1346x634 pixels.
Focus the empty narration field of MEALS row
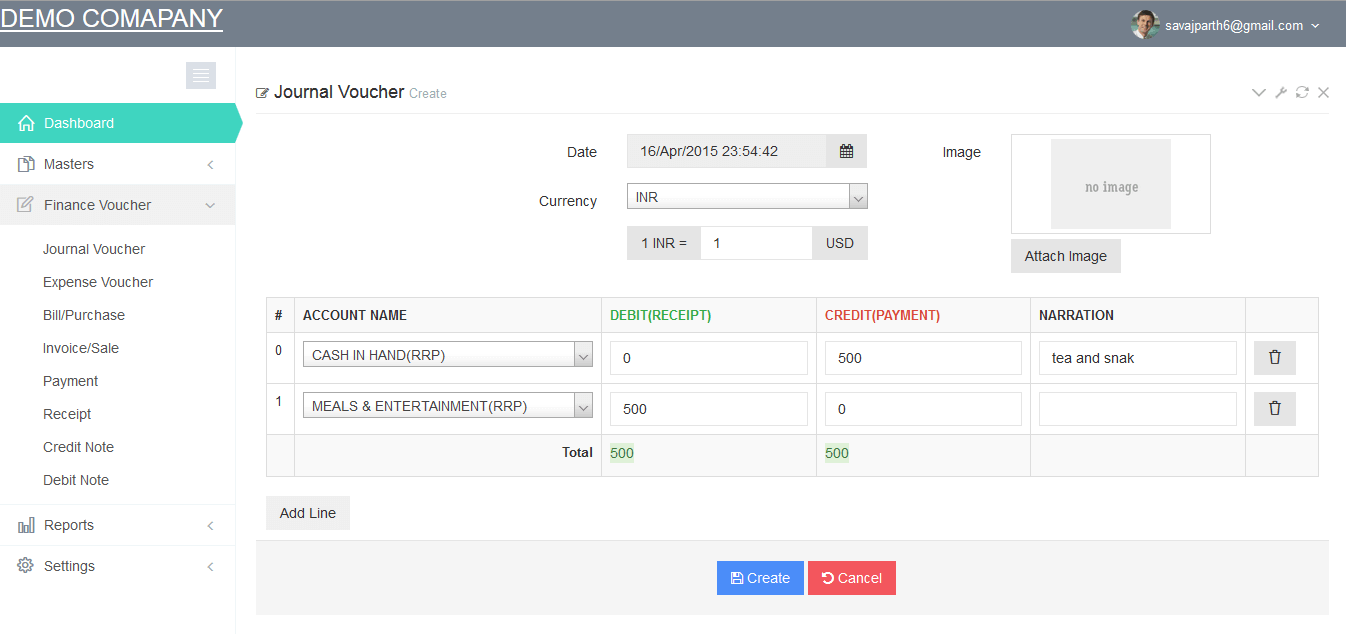[1138, 409]
